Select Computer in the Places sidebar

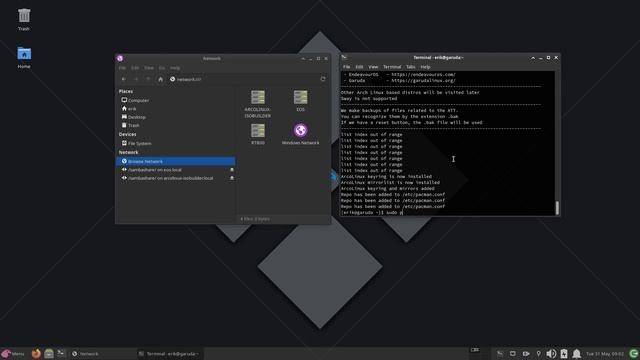click(176, 100)
